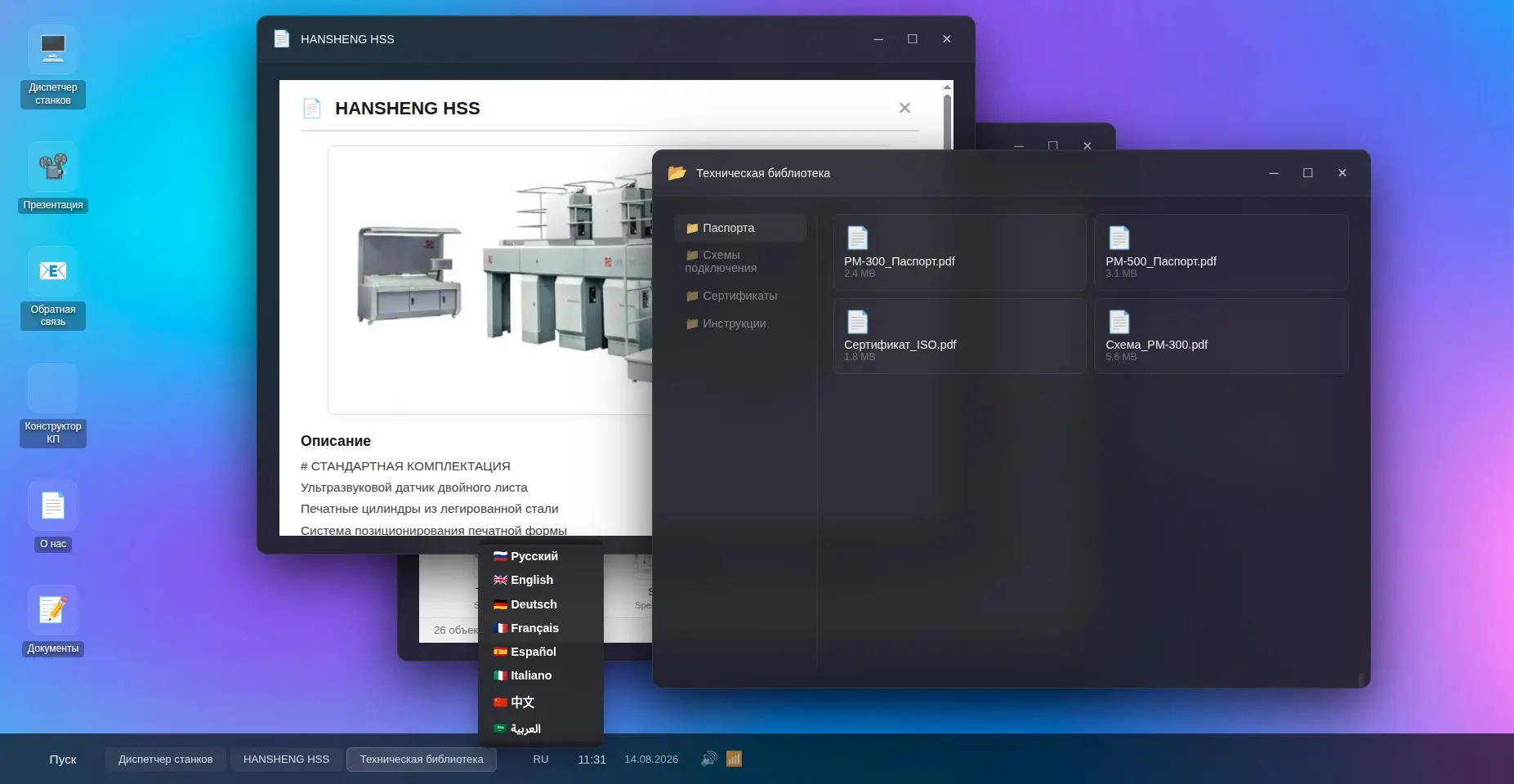The width and height of the screenshot is (1514, 784).
Task: Click the text Печатные цилиндры из легированной стали
Action: 430,509
